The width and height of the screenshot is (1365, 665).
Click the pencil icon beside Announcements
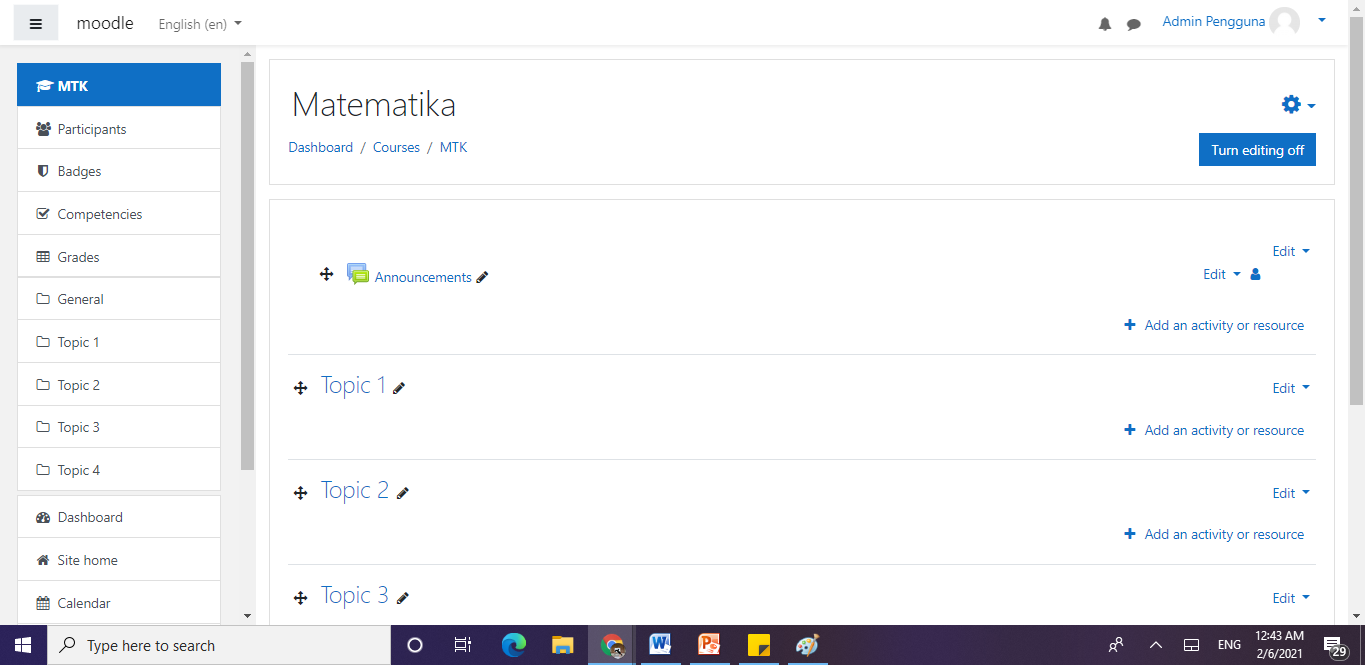(482, 278)
